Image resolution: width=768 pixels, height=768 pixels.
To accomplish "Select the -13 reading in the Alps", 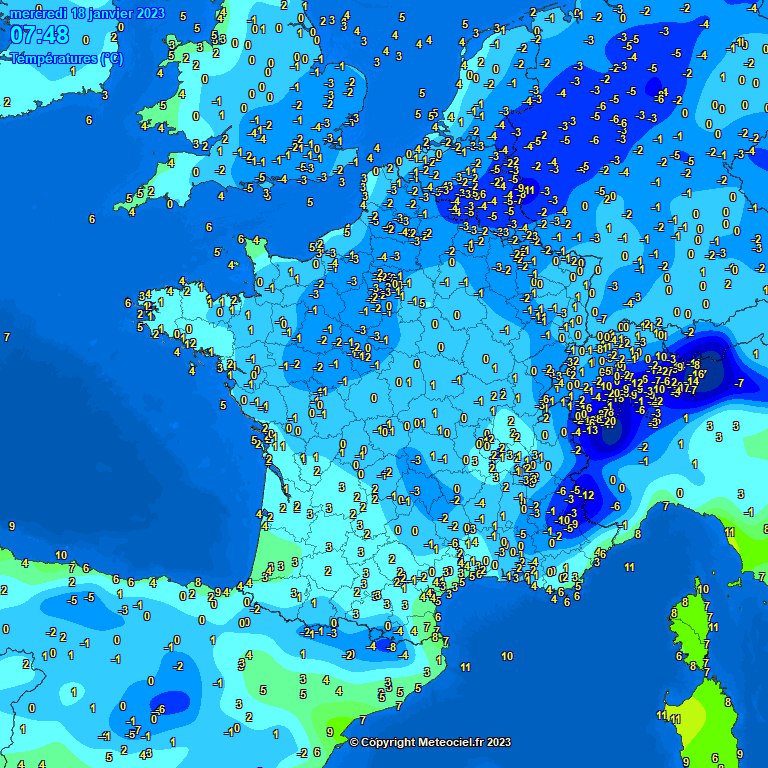I will pyautogui.click(x=590, y=430).
